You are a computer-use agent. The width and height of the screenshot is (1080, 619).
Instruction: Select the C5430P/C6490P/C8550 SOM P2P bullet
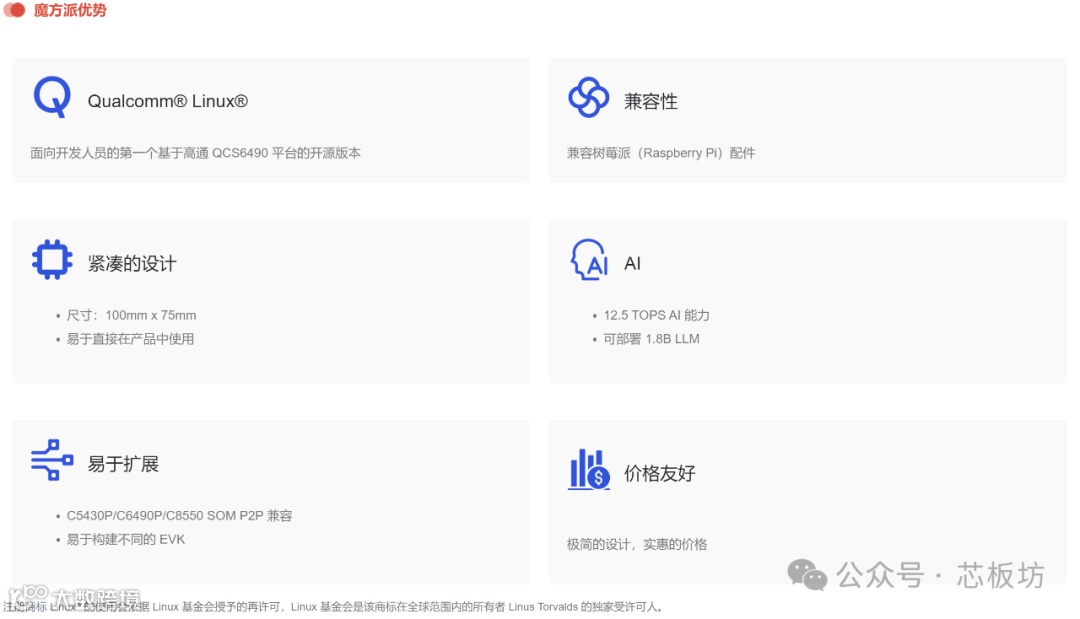coord(180,516)
